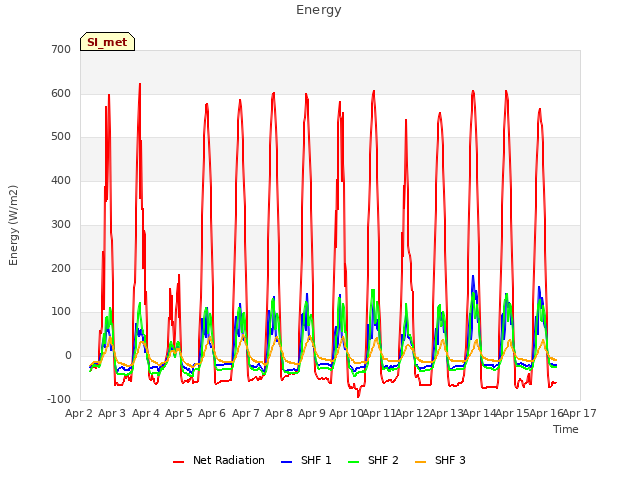
Task: Click the Apr 4 x-axis tick label
Action: click(146, 413)
